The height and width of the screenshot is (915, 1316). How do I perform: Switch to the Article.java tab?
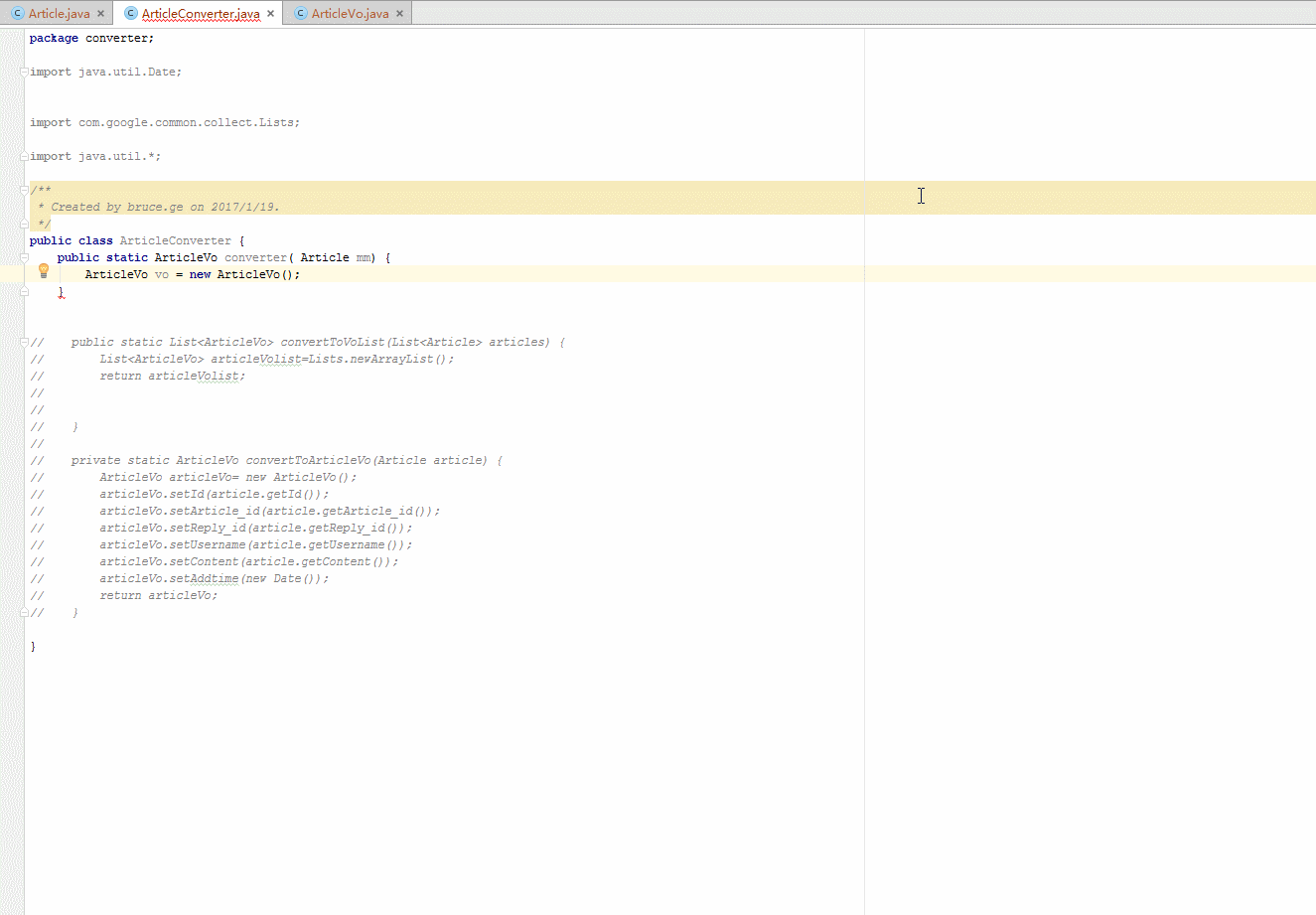point(60,14)
